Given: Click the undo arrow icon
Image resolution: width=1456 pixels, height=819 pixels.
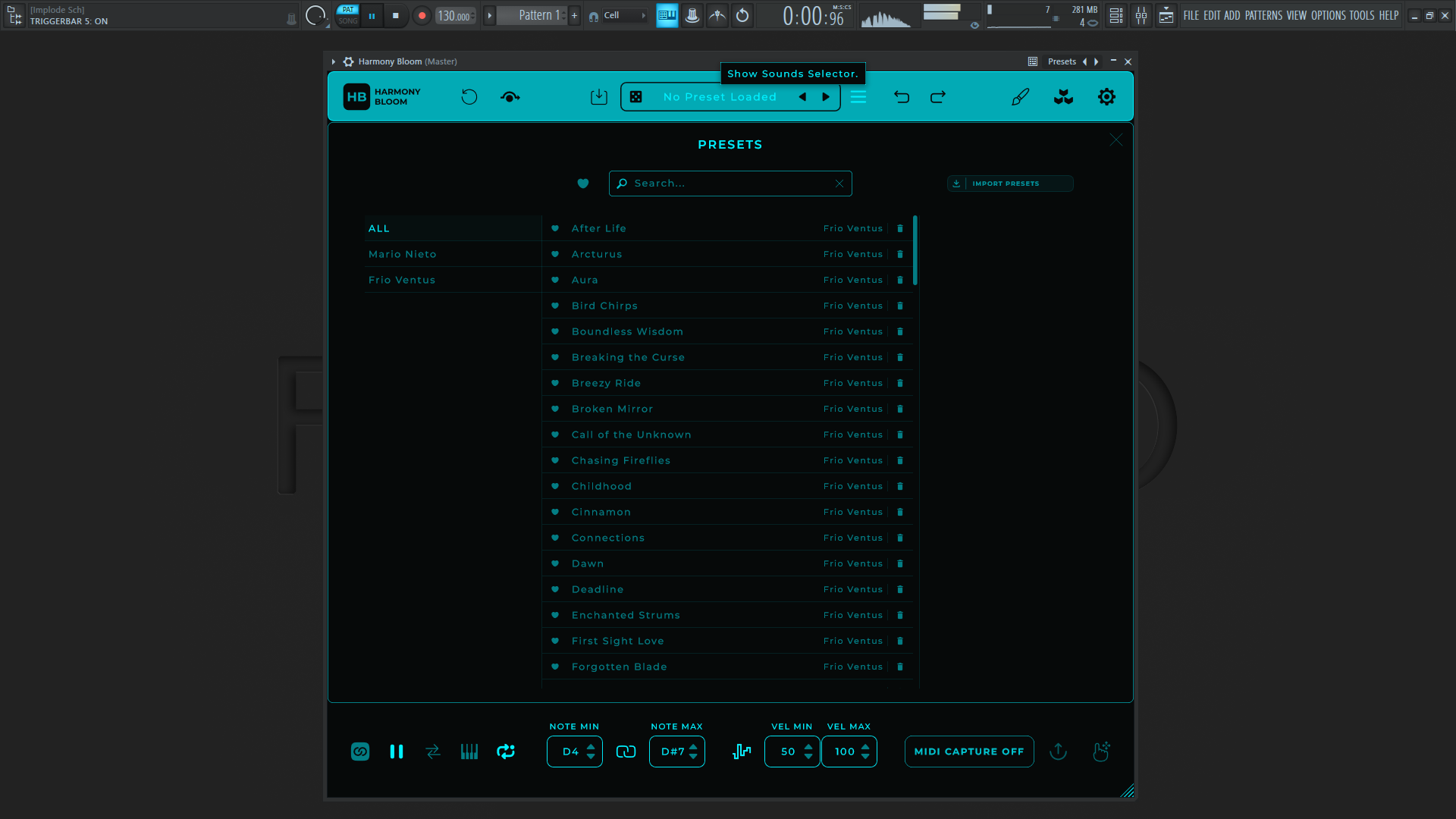Looking at the screenshot, I should pyautogui.click(x=902, y=97).
